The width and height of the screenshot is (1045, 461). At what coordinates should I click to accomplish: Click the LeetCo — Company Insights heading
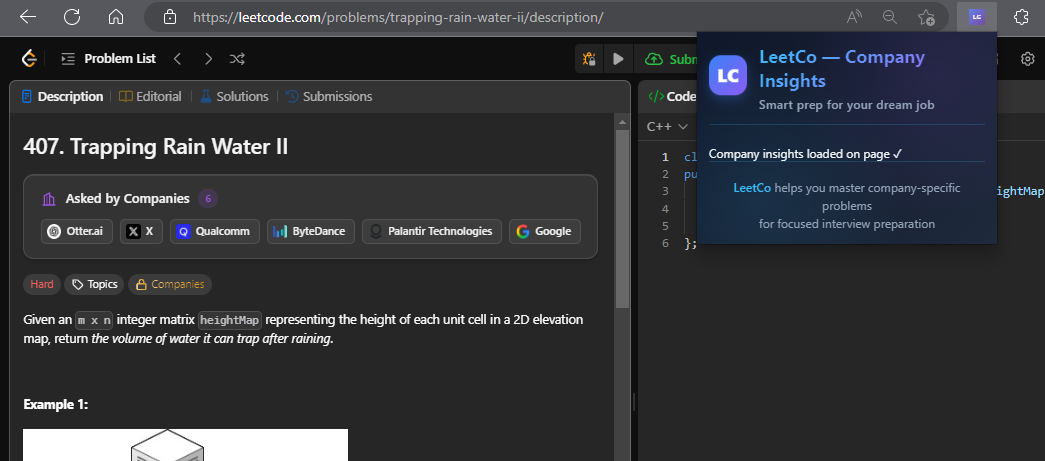pos(842,69)
